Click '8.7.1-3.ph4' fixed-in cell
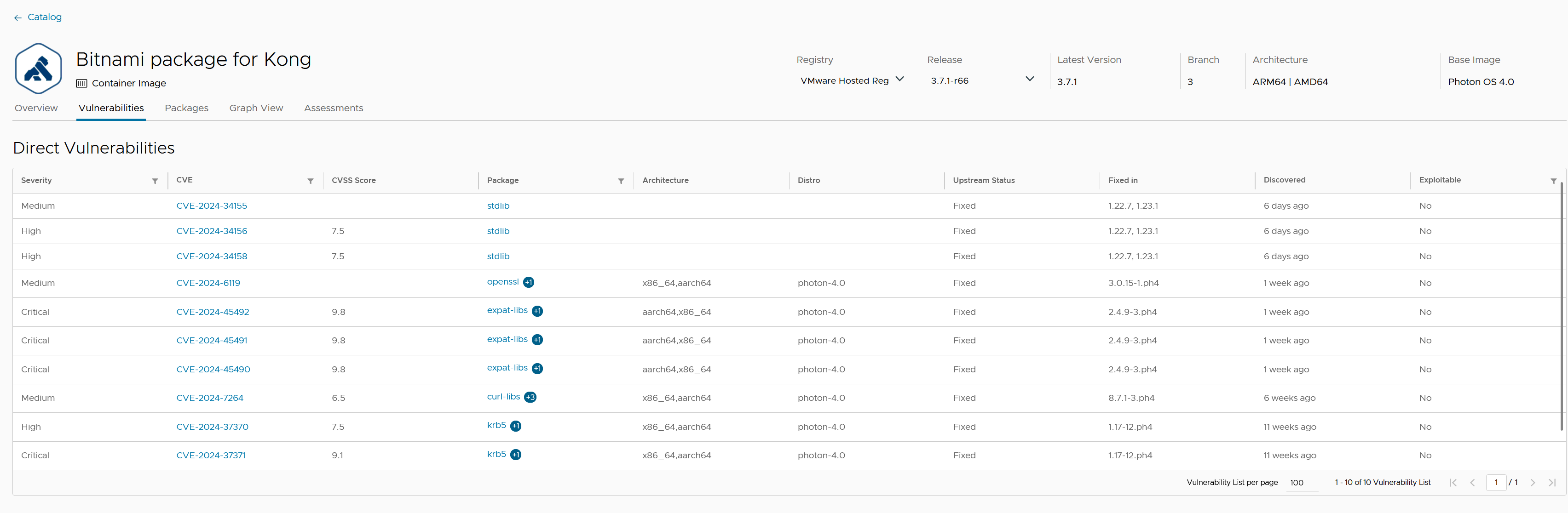Screen dimensions: 1568x513 pyautogui.click(x=1131, y=398)
